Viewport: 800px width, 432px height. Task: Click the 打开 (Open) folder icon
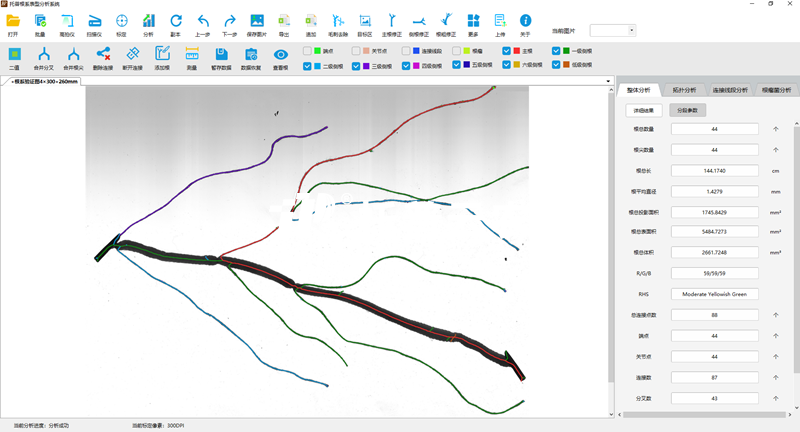(x=13, y=22)
